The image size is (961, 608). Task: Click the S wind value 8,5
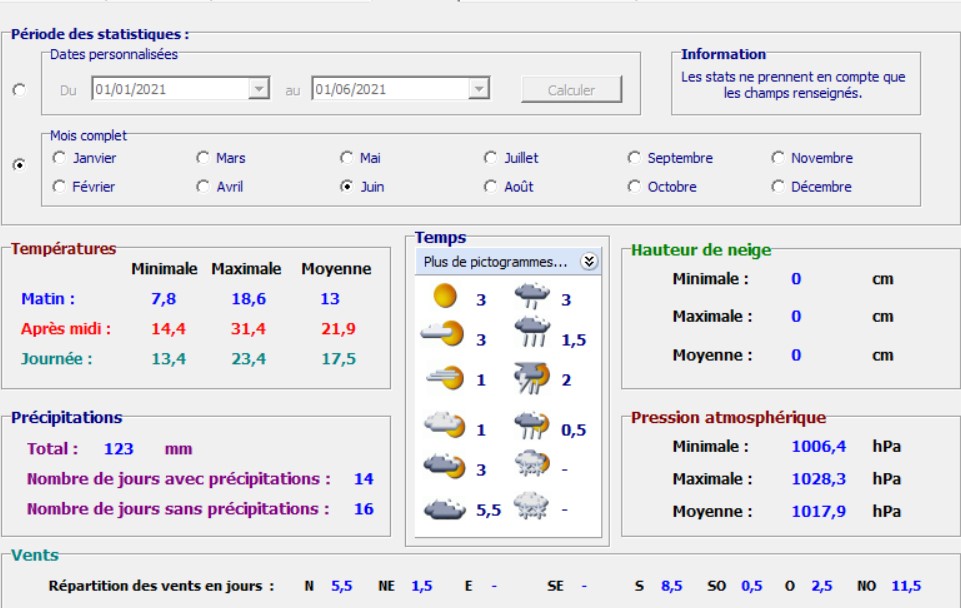tap(671, 586)
